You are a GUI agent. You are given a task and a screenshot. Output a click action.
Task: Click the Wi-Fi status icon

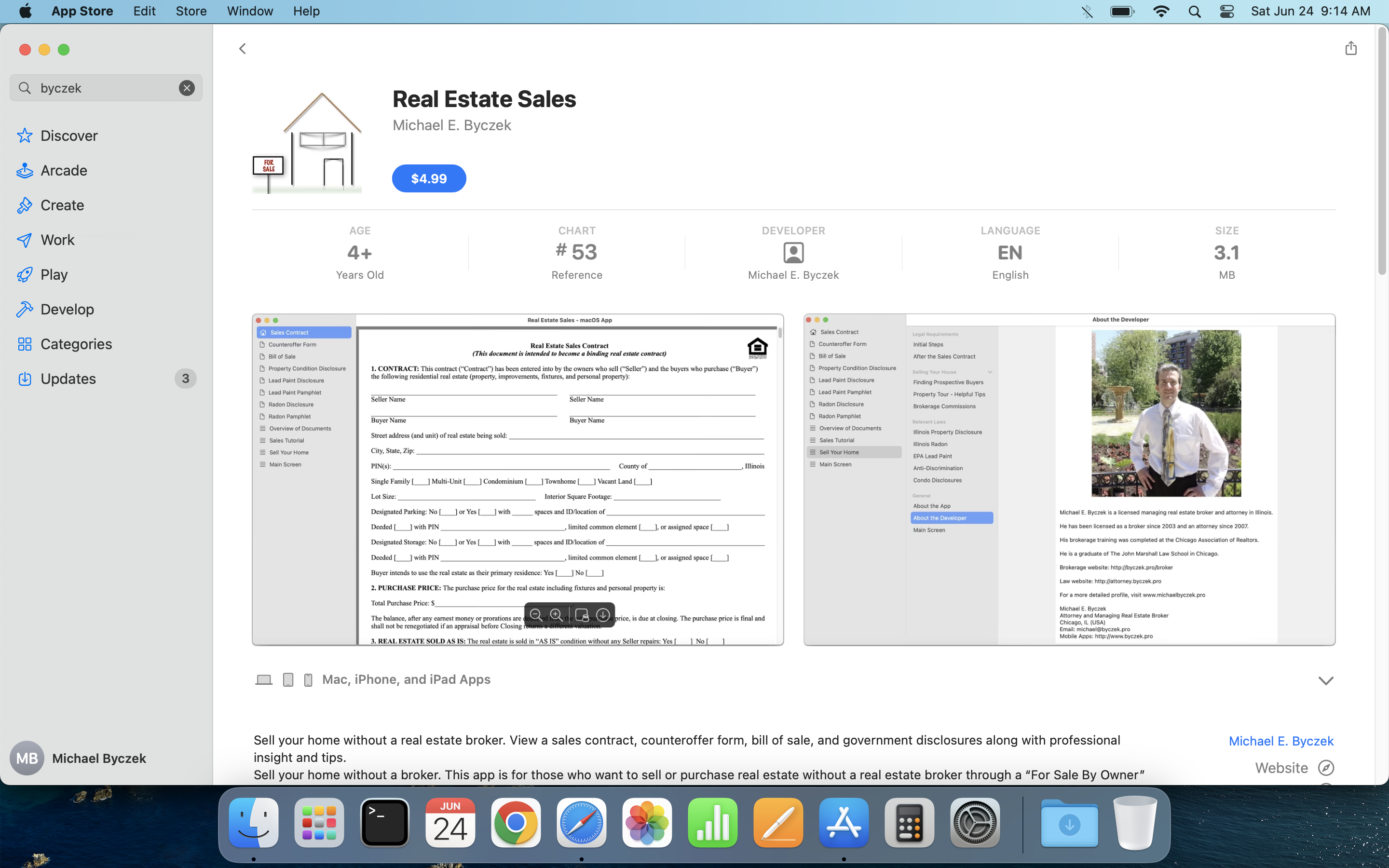[1160, 12]
